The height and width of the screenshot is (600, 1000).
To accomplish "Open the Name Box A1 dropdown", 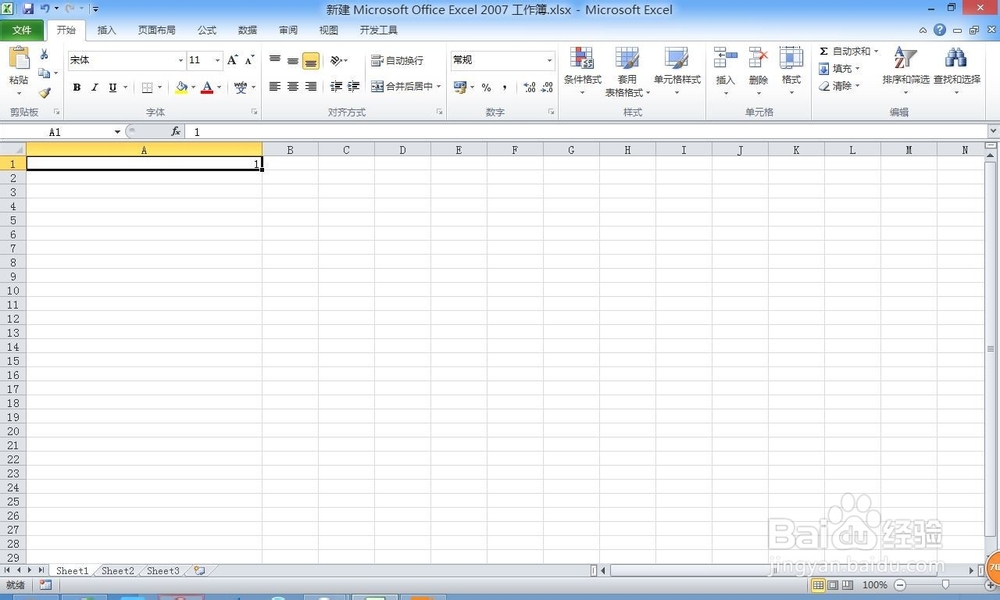I will point(117,132).
